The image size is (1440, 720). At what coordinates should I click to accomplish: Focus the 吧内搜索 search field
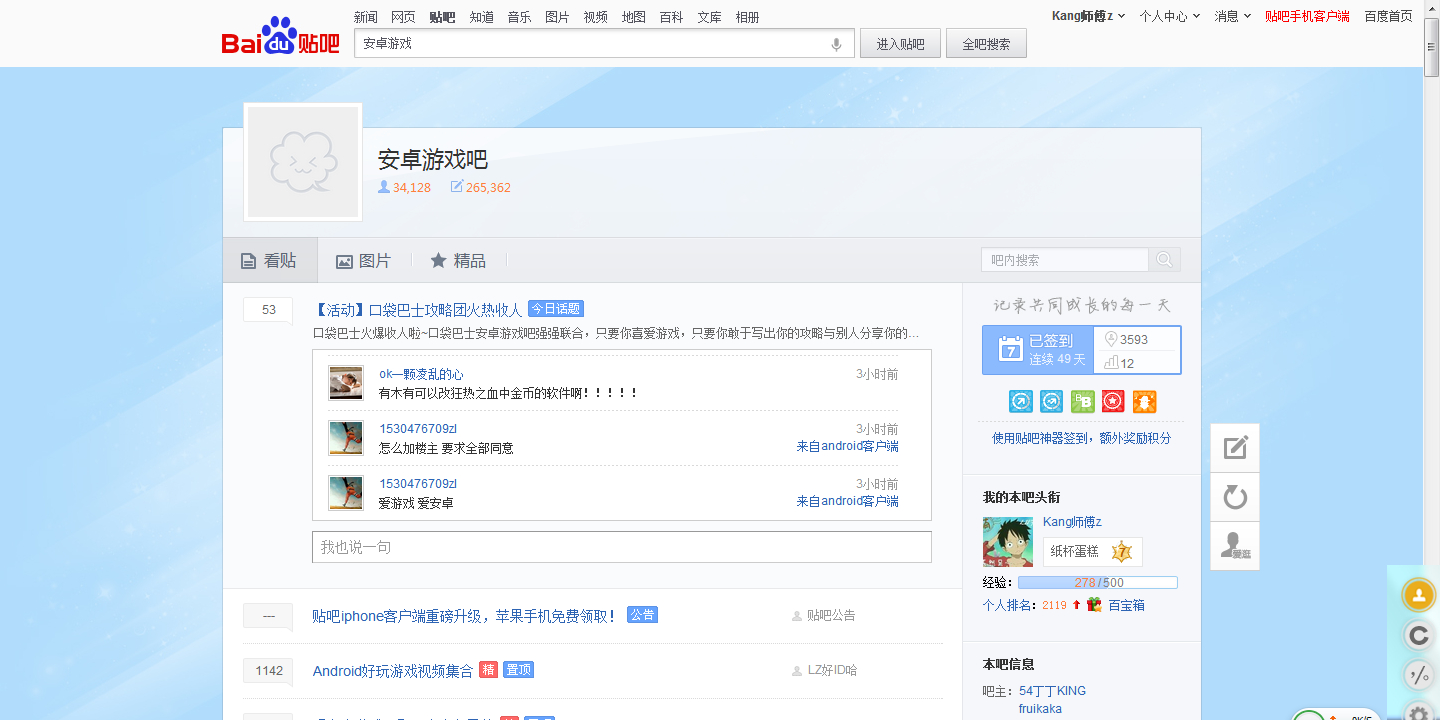1065,260
